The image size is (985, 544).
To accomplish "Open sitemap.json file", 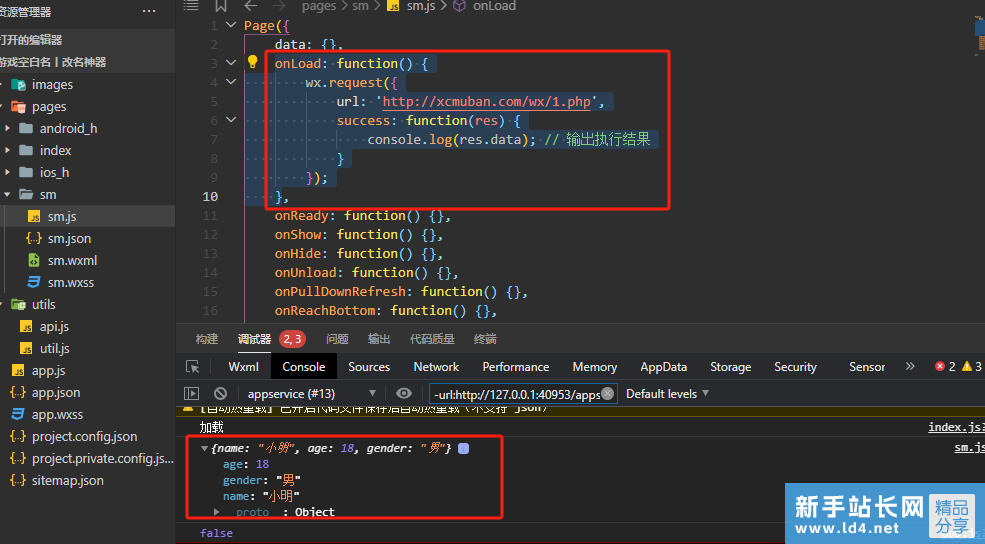I will (87, 480).
